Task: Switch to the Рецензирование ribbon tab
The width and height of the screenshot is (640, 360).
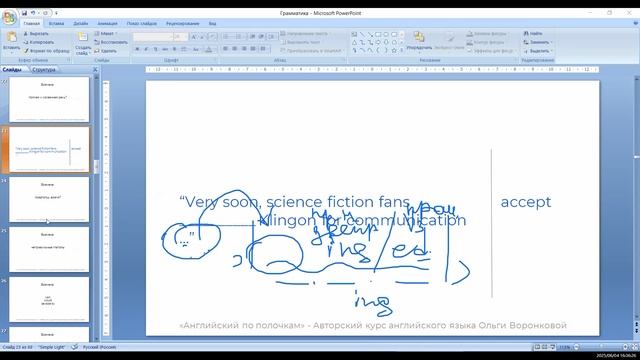Action: click(x=182, y=24)
